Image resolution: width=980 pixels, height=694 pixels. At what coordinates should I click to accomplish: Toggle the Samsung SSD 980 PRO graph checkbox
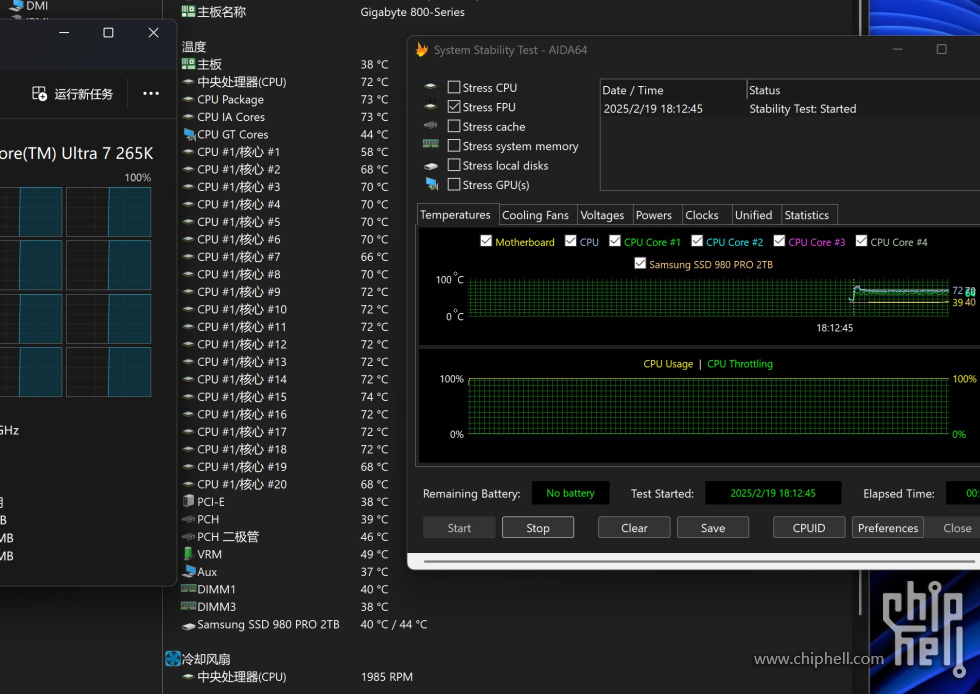tap(640, 264)
